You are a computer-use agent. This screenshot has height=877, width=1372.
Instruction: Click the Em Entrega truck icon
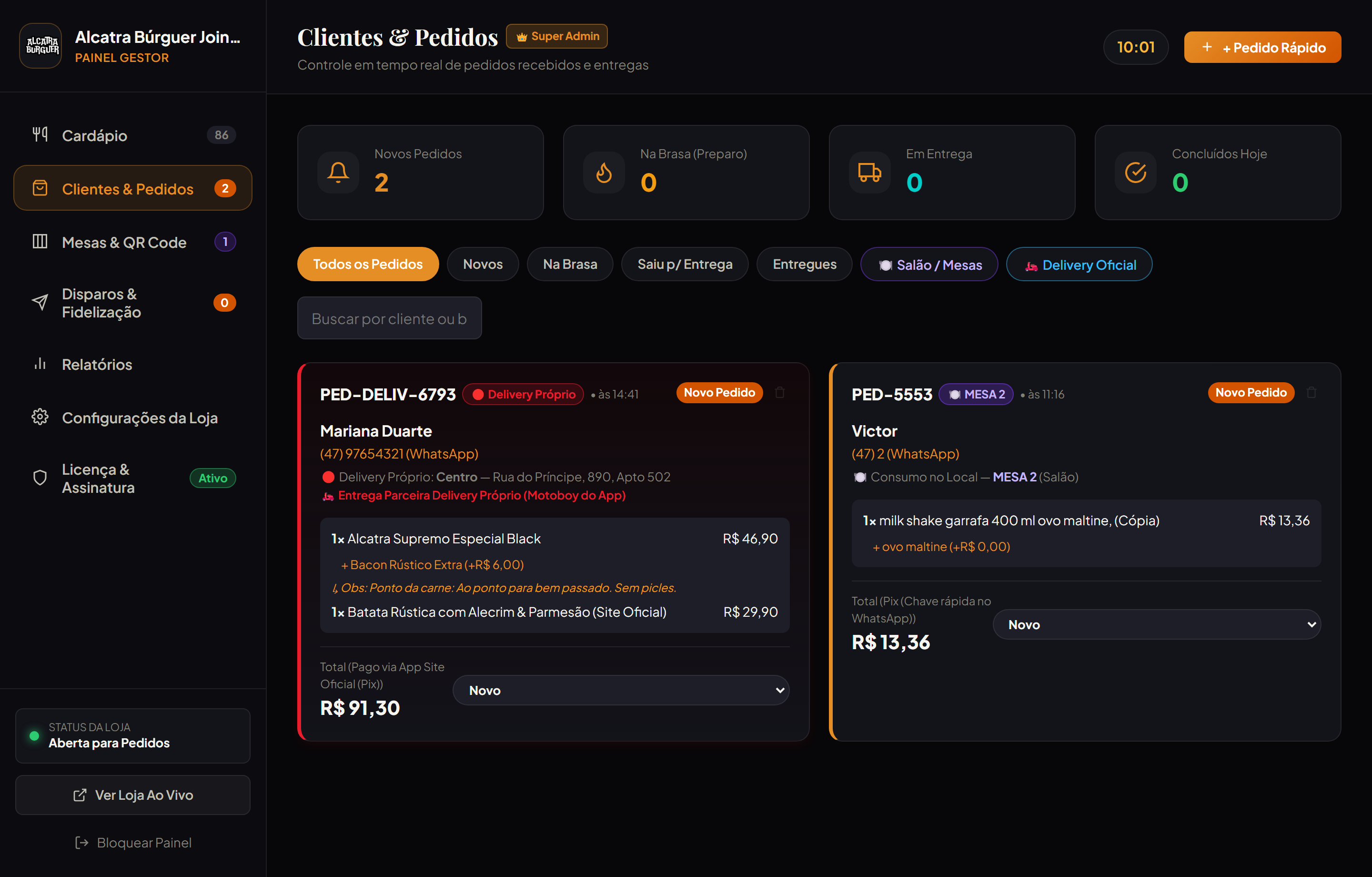pyautogui.click(x=869, y=172)
